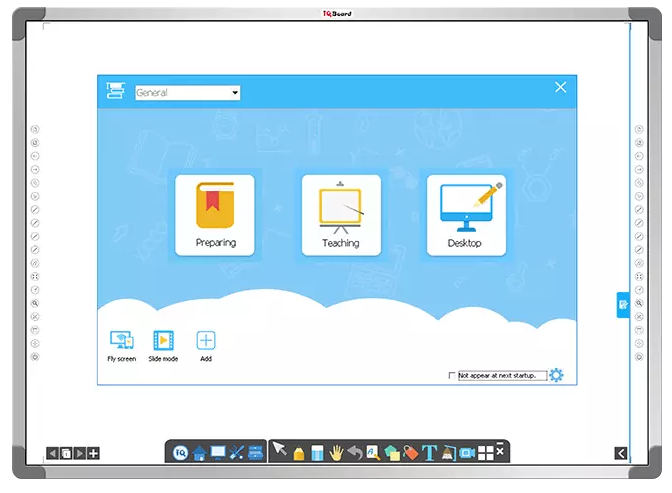Expand the General dropdown
The height and width of the screenshot is (493, 672).
[x=235, y=93]
